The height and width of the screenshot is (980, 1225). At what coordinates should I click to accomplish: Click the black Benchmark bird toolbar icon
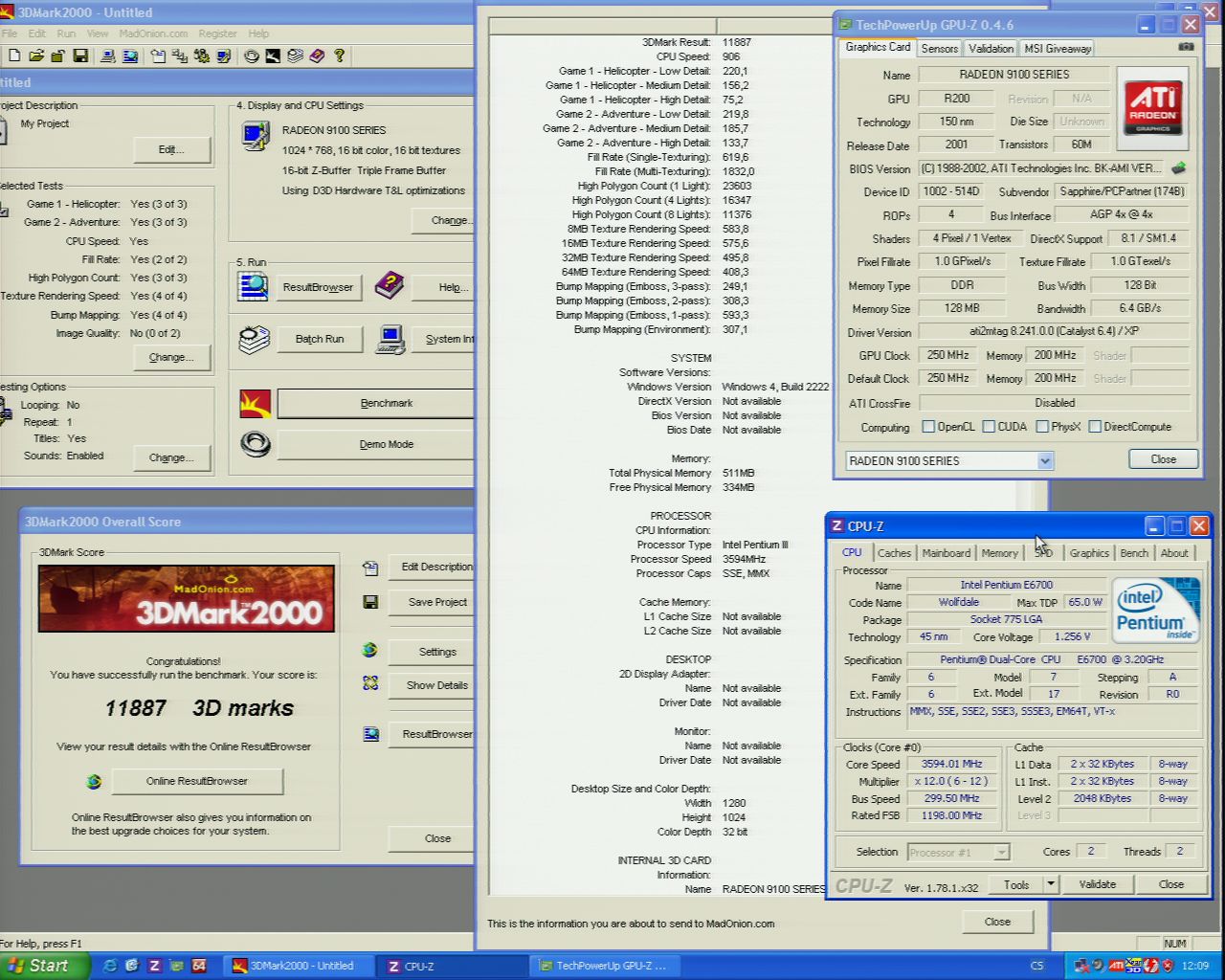(273, 56)
